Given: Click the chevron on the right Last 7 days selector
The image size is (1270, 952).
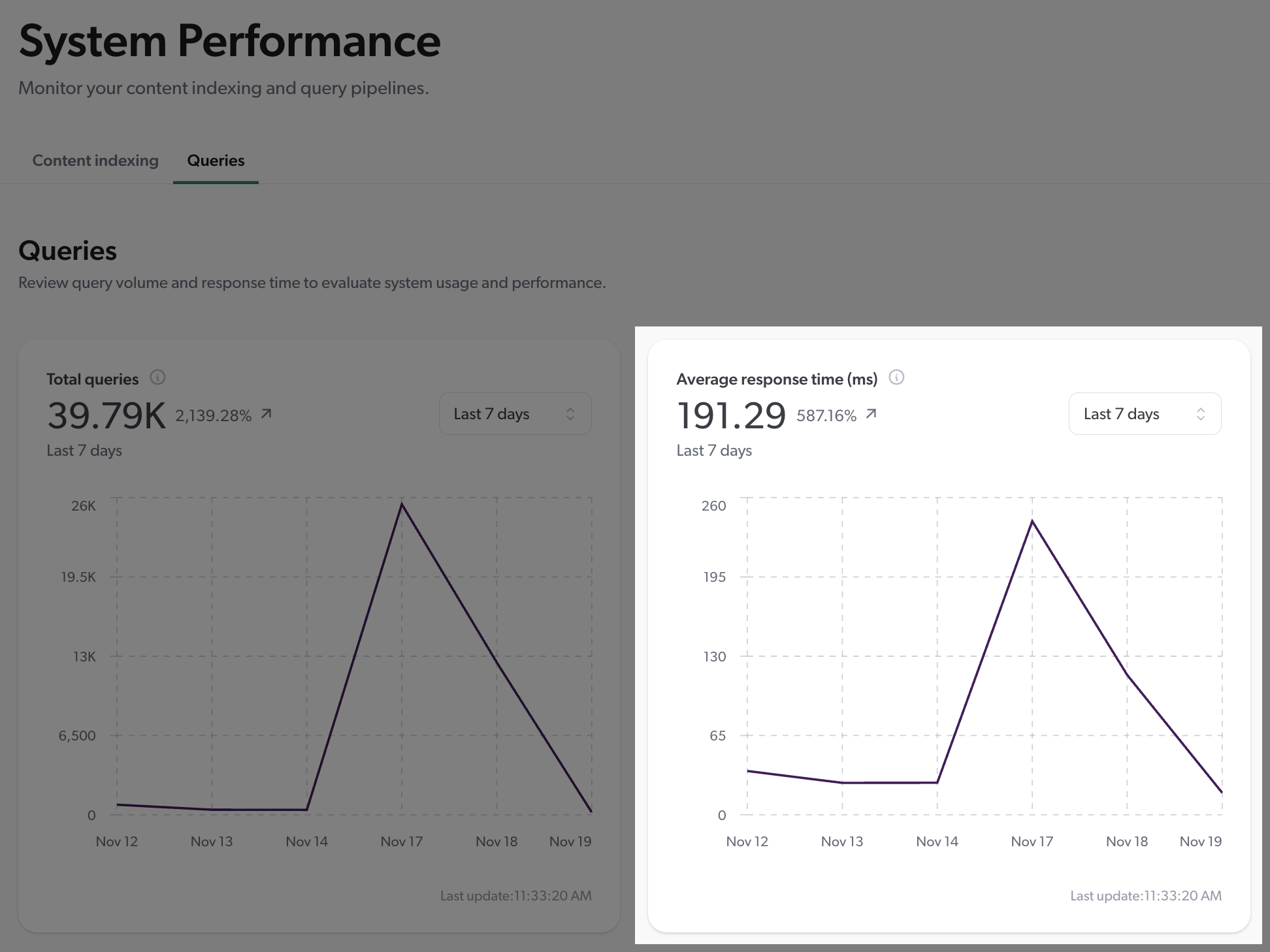Looking at the screenshot, I should coord(1201,413).
